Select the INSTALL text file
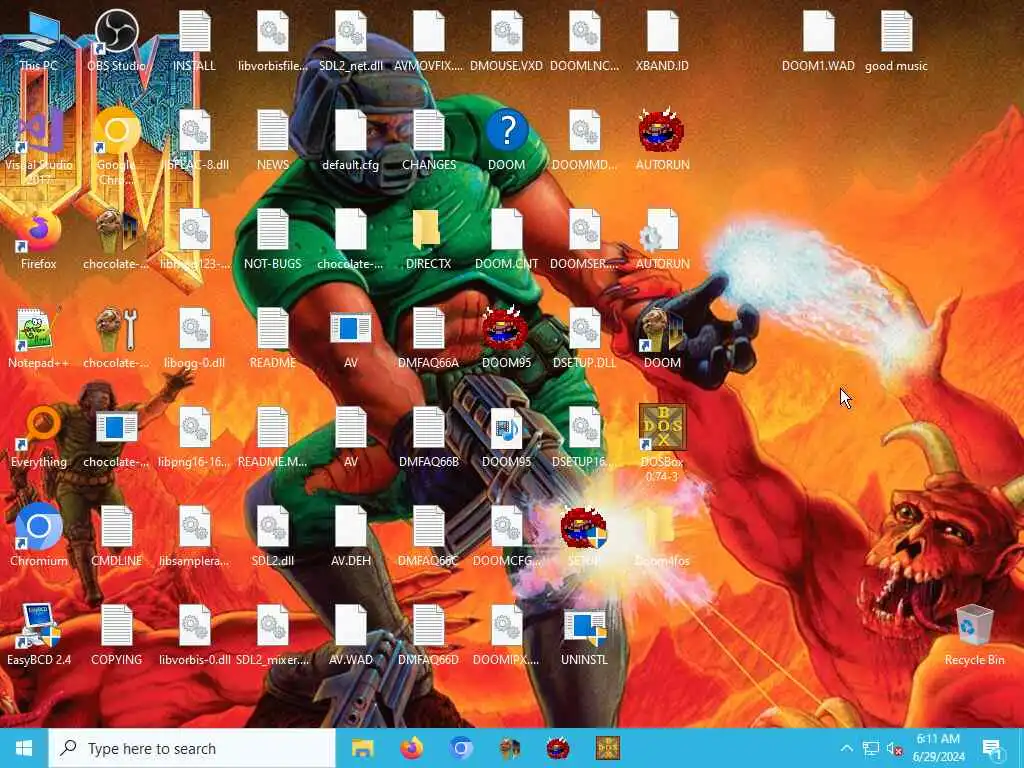 195,40
